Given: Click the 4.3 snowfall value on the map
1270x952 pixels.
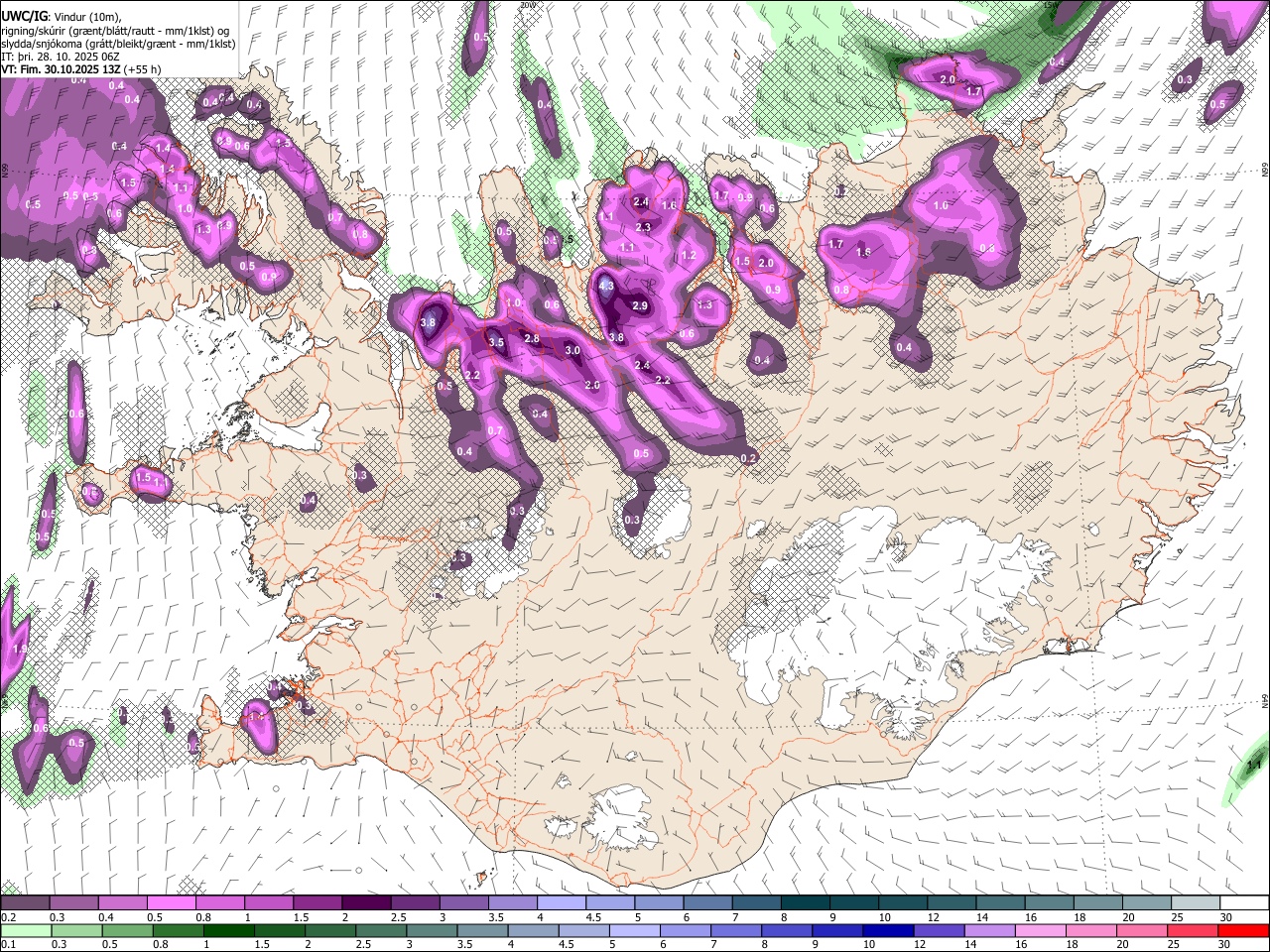Looking at the screenshot, I should (x=608, y=287).
